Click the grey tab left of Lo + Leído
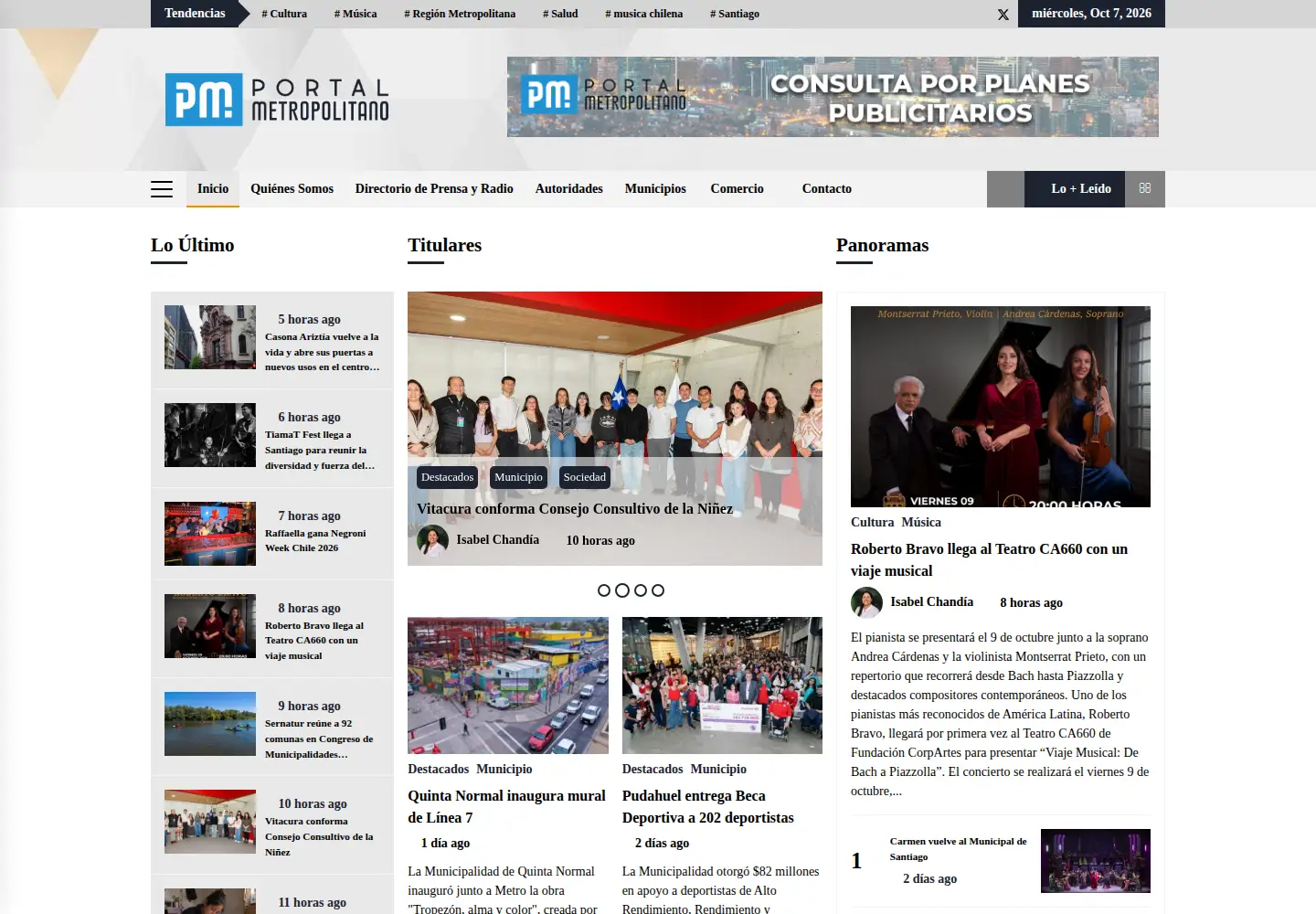 point(1005,188)
